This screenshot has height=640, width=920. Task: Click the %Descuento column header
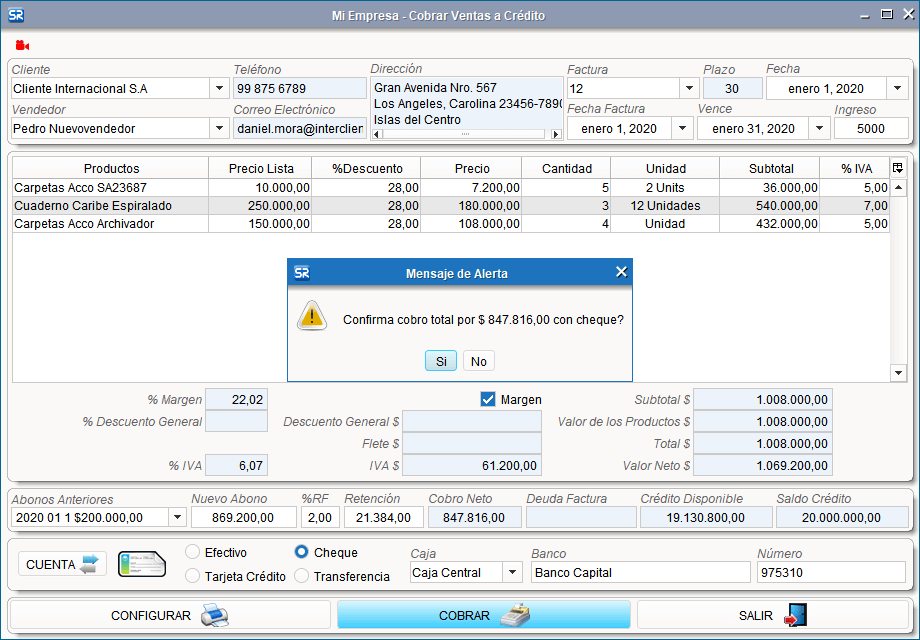(367, 168)
